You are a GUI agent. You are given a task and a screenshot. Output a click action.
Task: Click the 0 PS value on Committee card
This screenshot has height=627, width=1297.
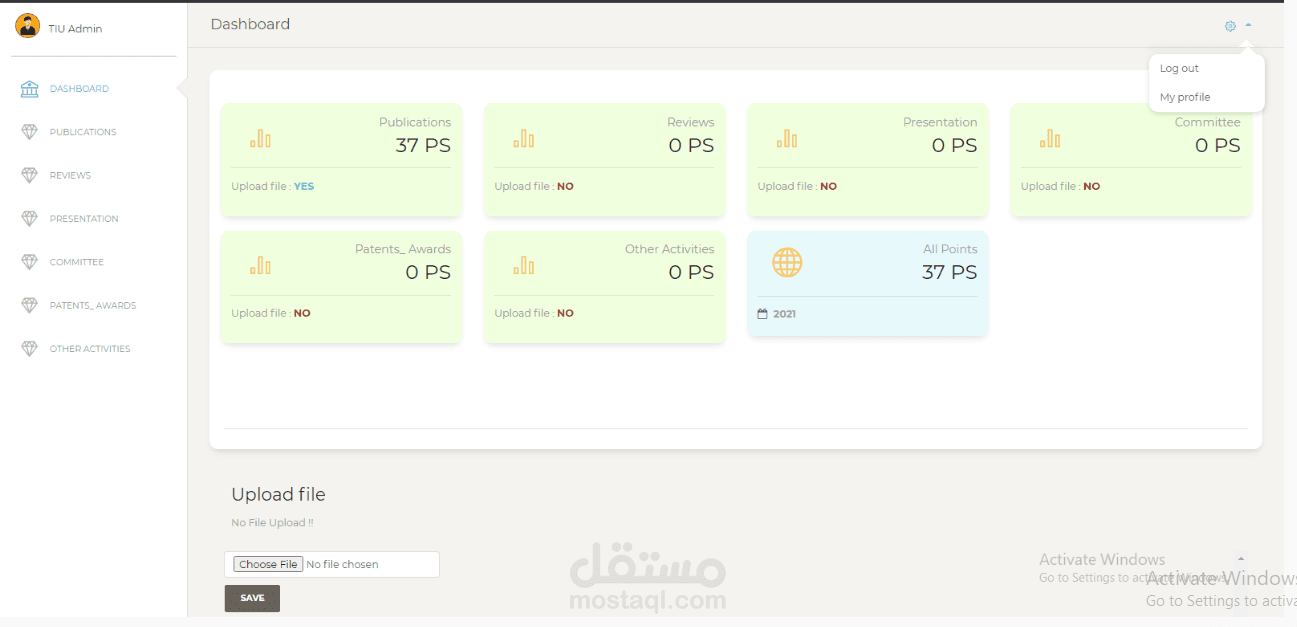click(x=1217, y=145)
